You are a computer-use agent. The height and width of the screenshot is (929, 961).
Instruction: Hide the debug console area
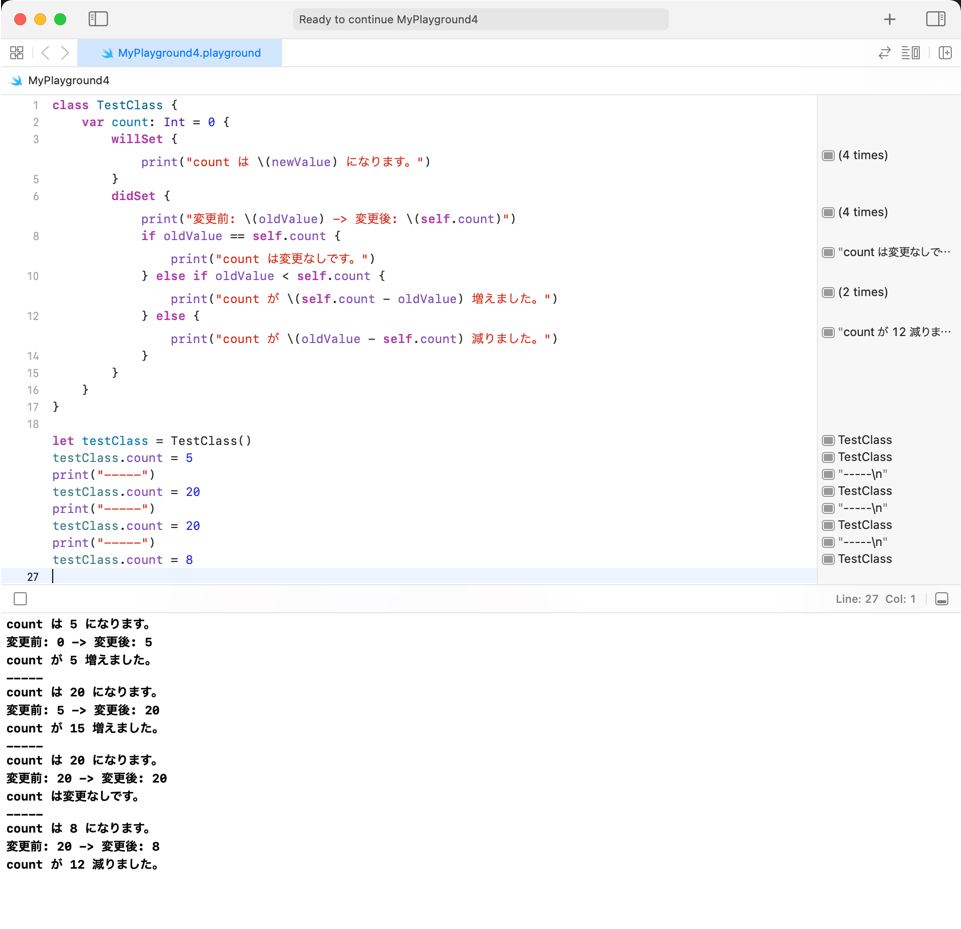(x=941, y=599)
